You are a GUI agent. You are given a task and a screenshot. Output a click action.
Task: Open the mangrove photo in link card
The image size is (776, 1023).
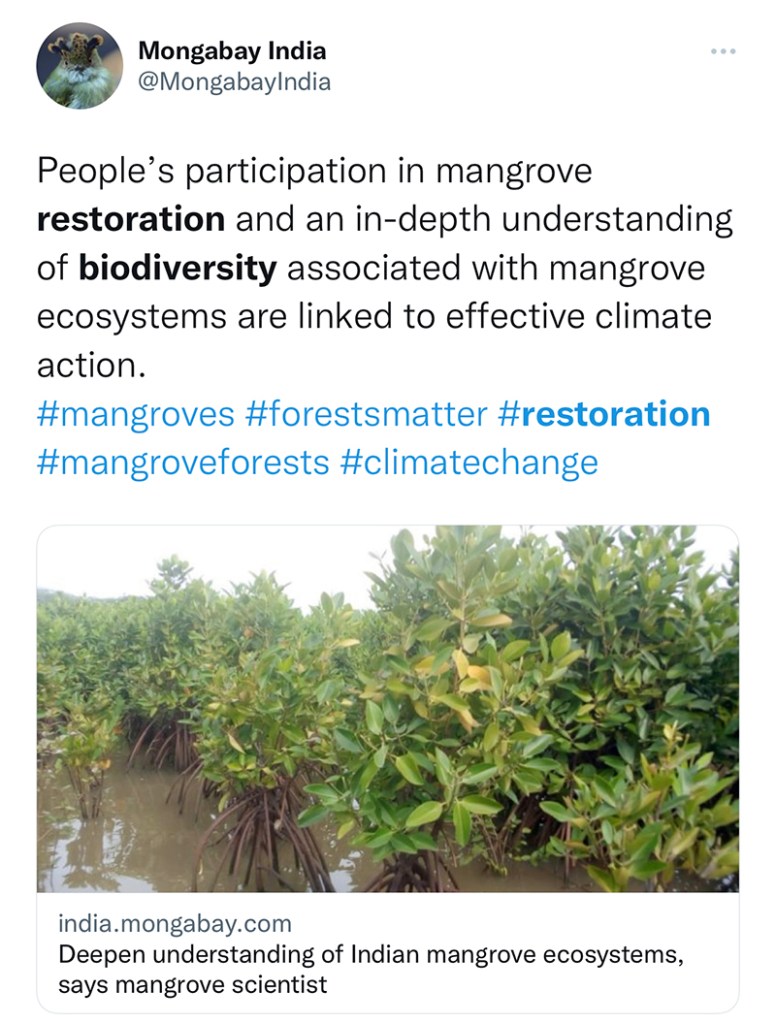(388, 708)
